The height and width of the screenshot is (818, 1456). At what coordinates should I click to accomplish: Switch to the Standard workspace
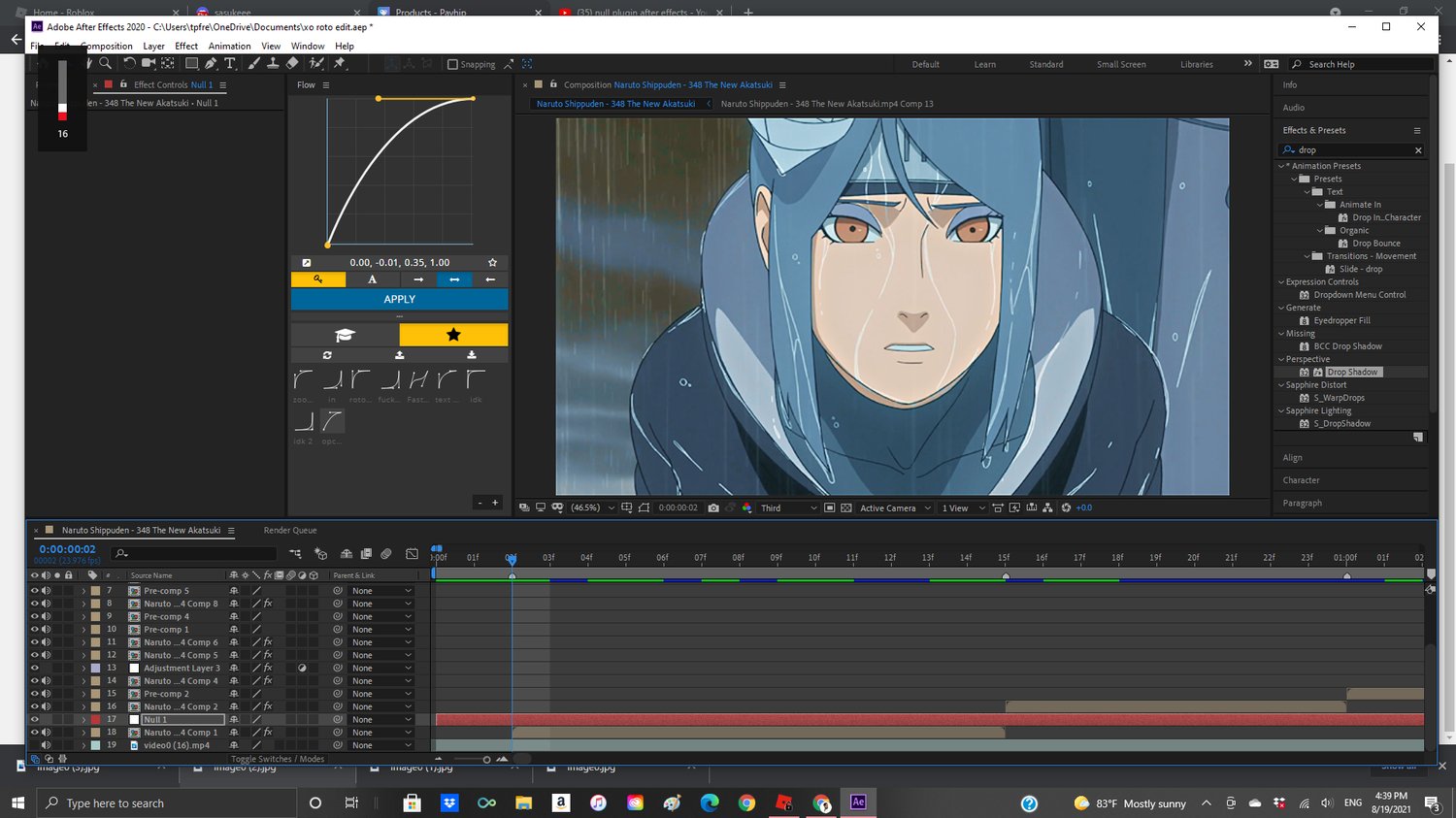1046,64
